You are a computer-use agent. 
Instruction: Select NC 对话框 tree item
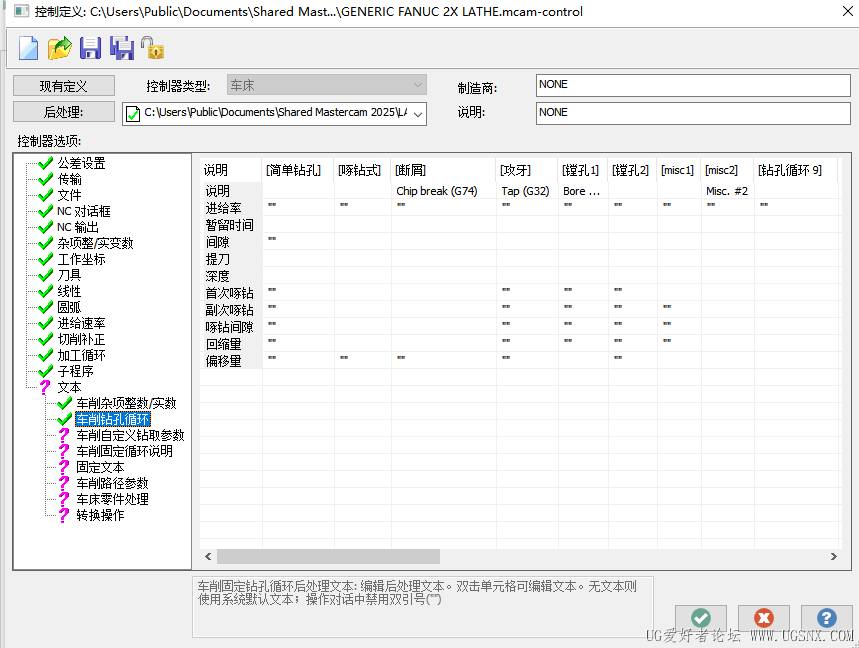pos(84,211)
